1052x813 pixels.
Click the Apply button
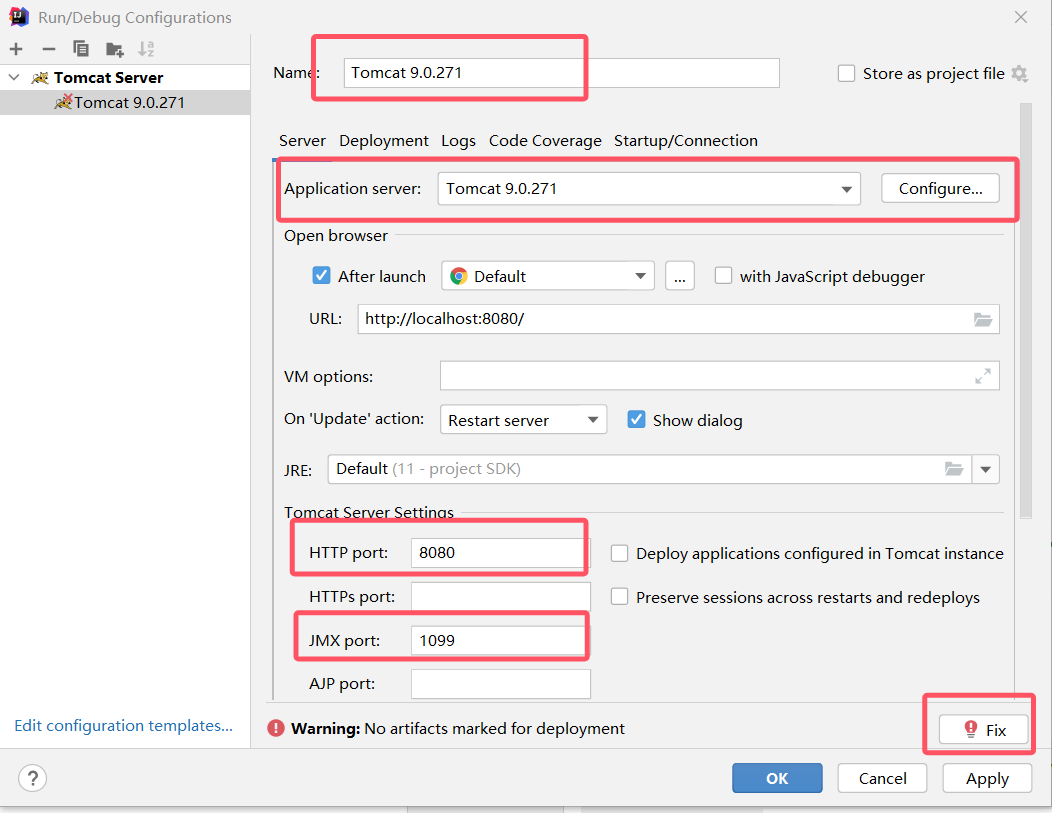987,778
